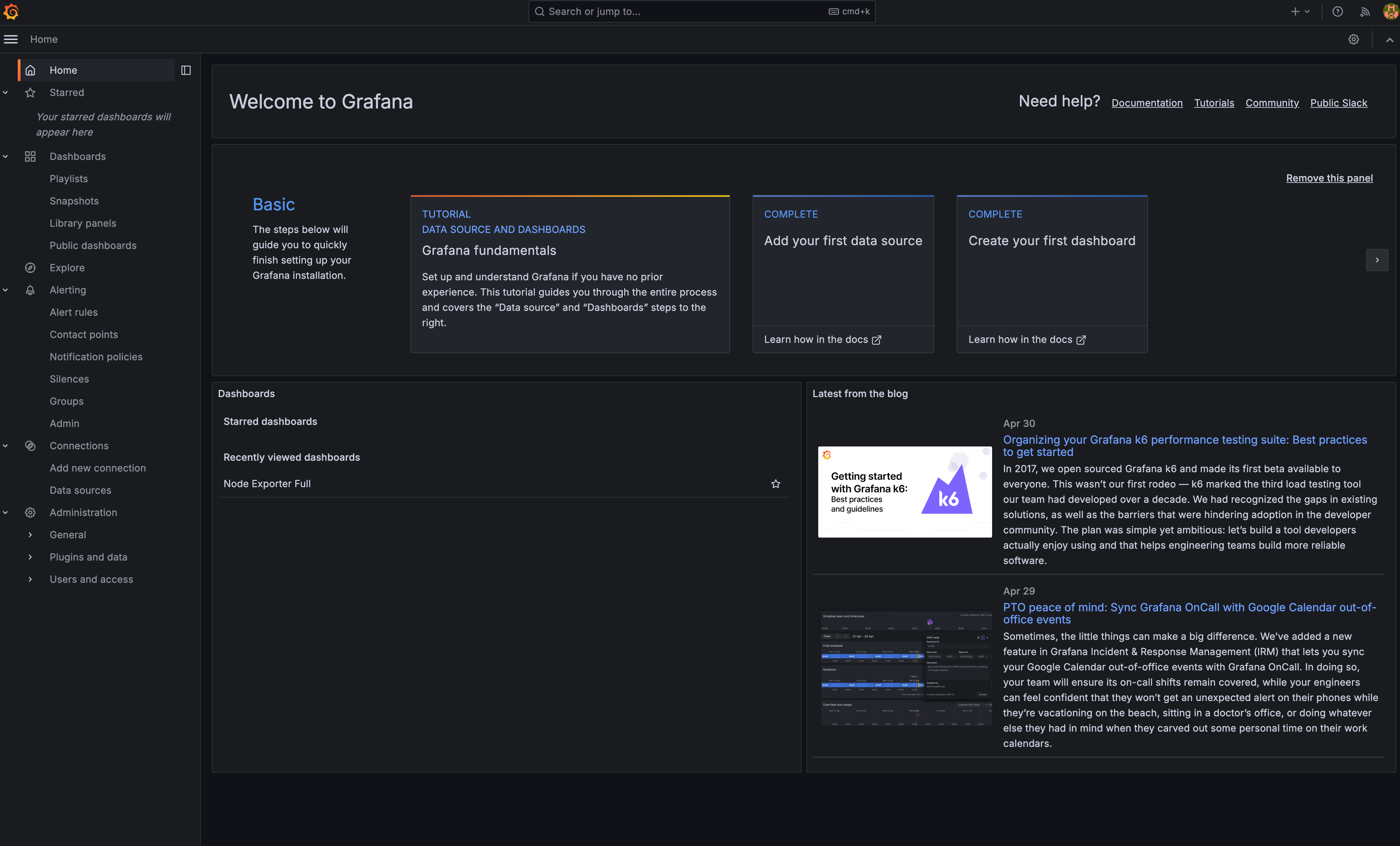1400x846 pixels.
Task: Open the help question mark icon
Action: pyautogui.click(x=1337, y=11)
